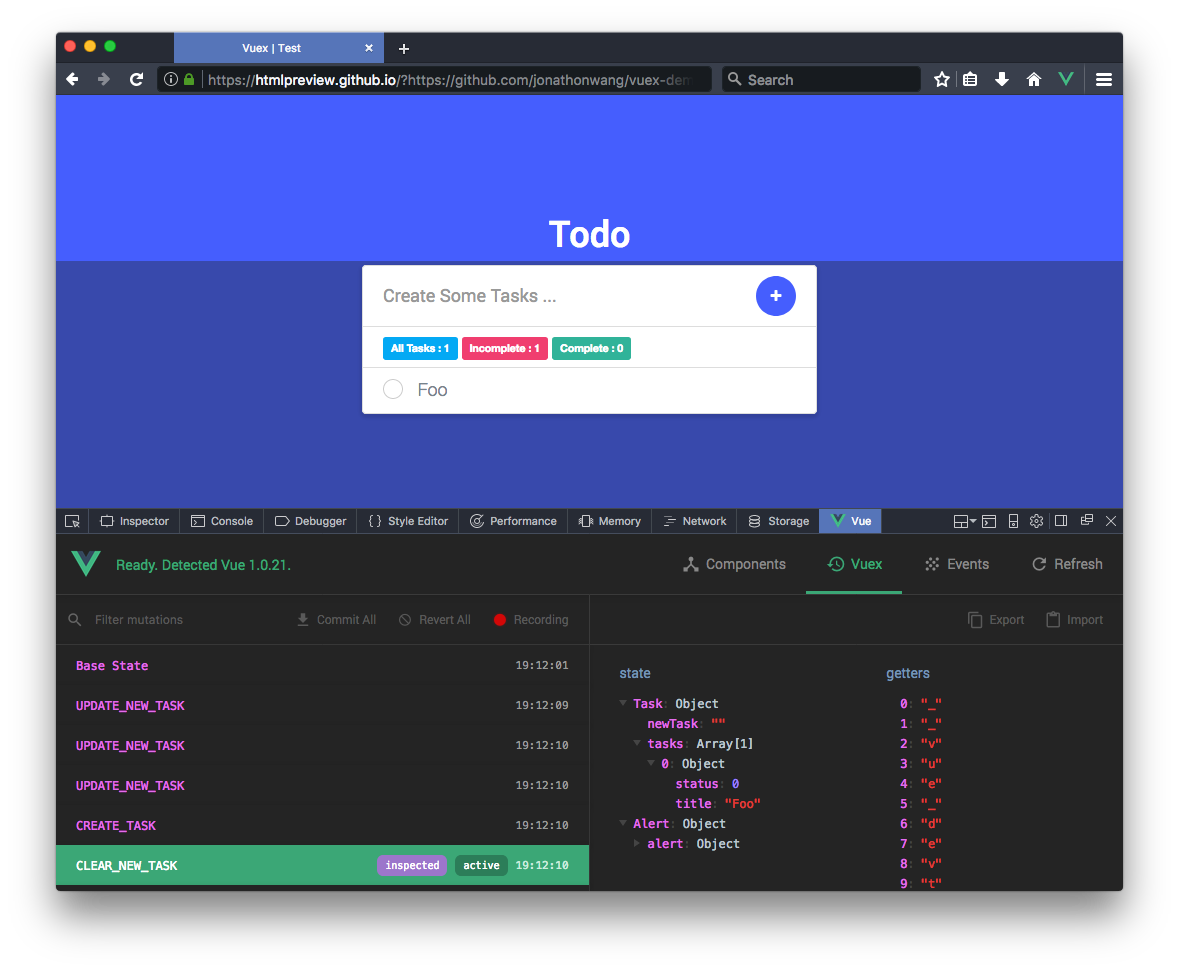This screenshot has width=1179, height=971.
Task: Filter by the All Tasks : 1 badge
Action: 420,348
